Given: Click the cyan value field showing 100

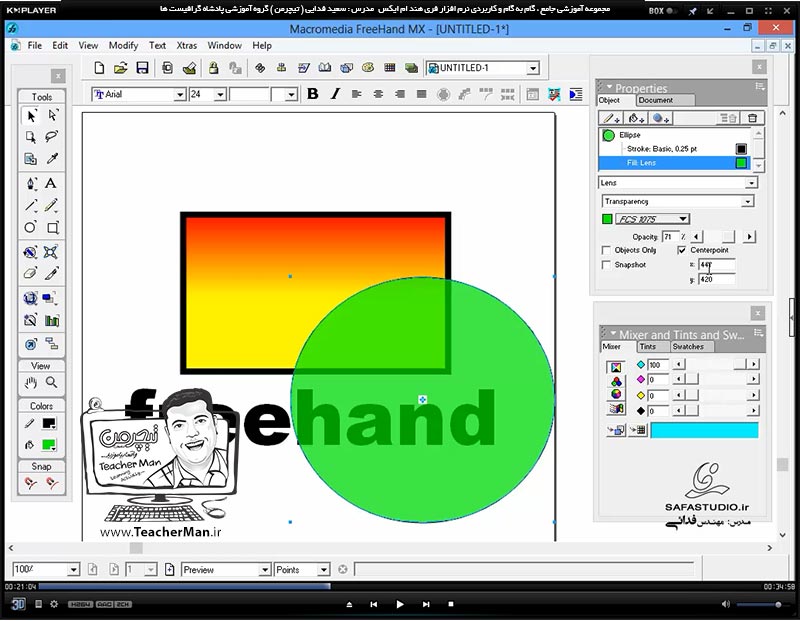Looking at the screenshot, I should click(658, 365).
